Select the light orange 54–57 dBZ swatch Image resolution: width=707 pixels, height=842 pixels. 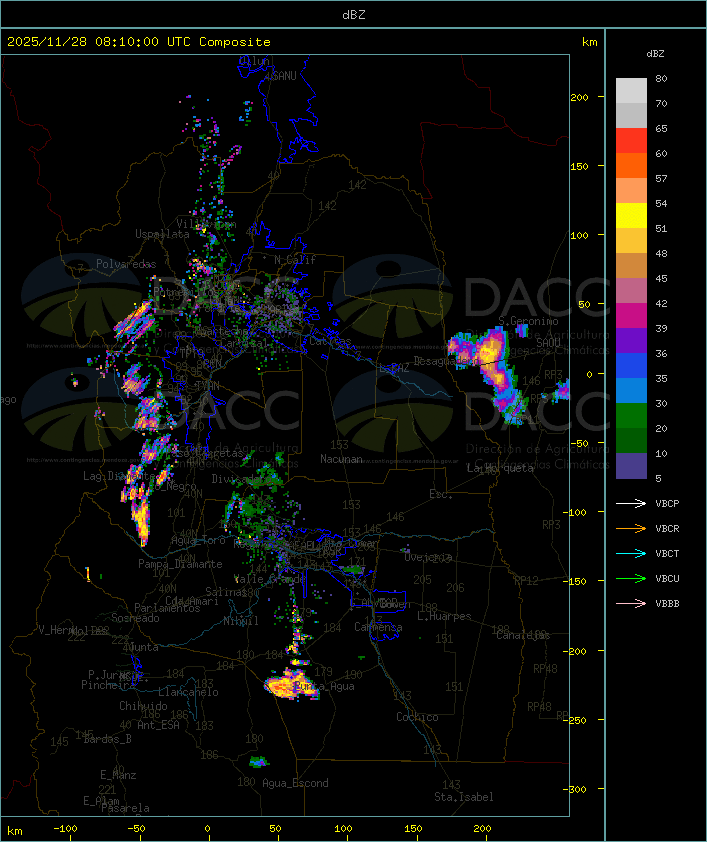pos(631,191)
